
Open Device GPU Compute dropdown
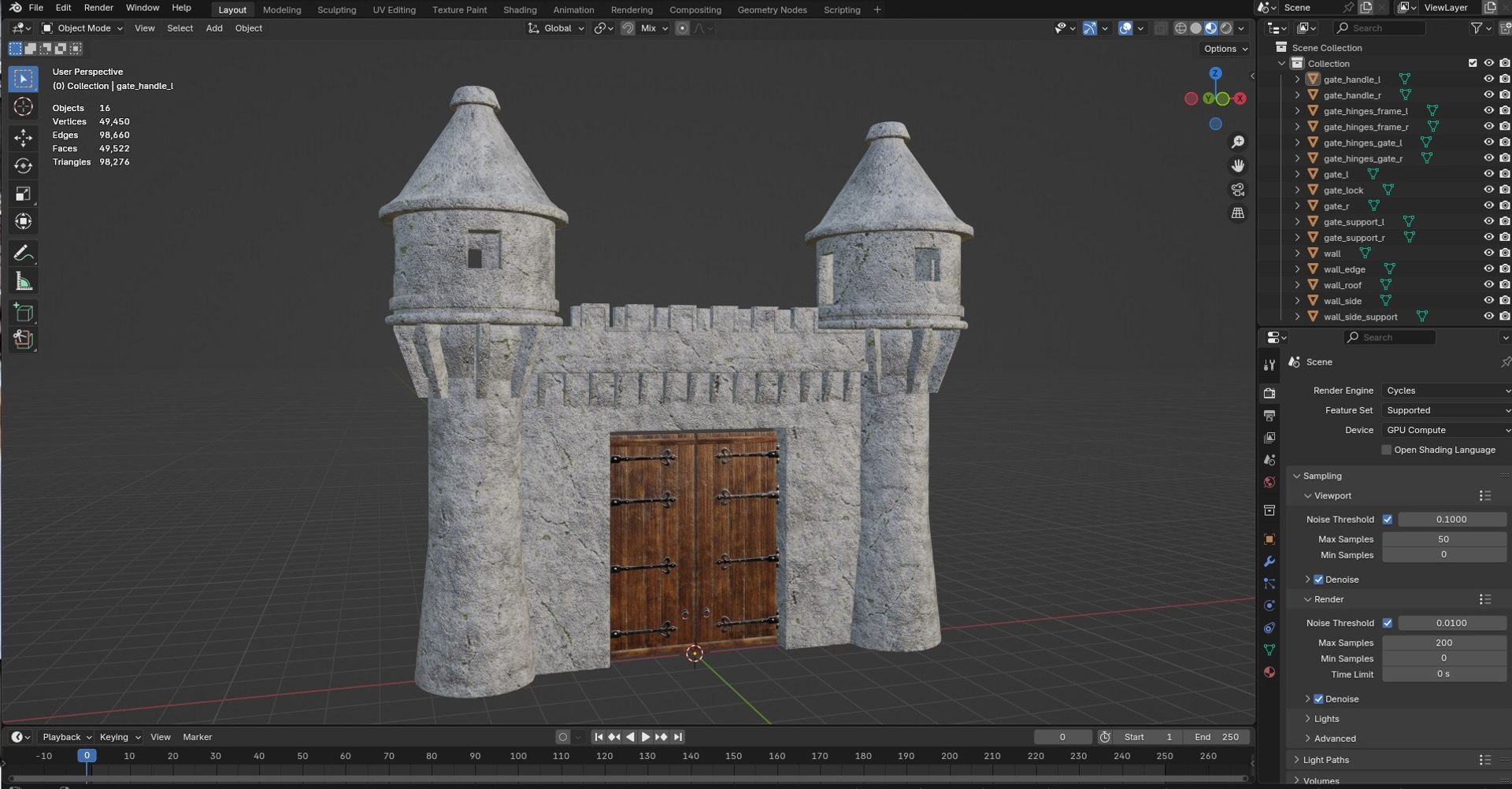click(x=1447, y=430)
